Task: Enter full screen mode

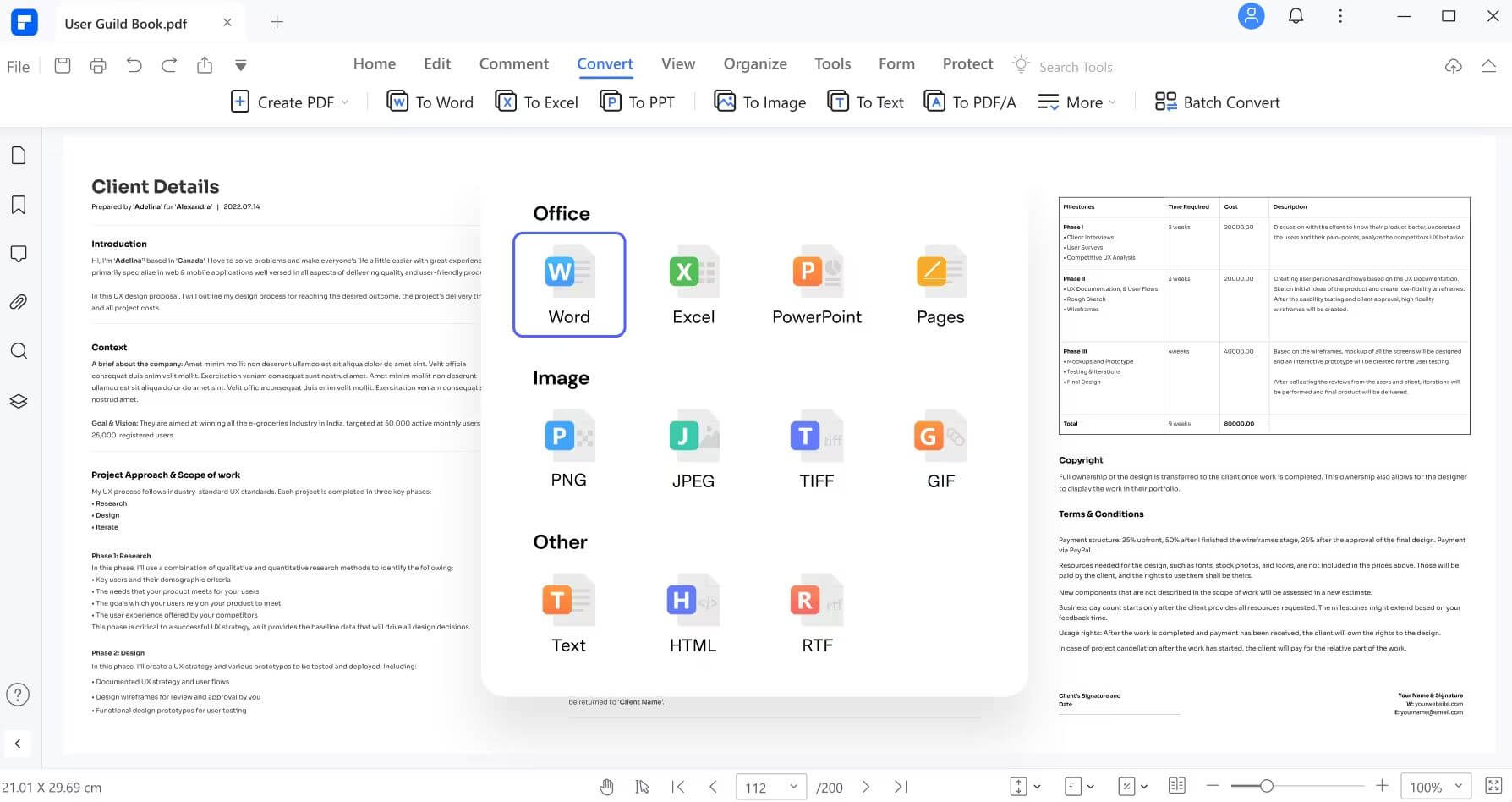Action: click(1493, 786)
